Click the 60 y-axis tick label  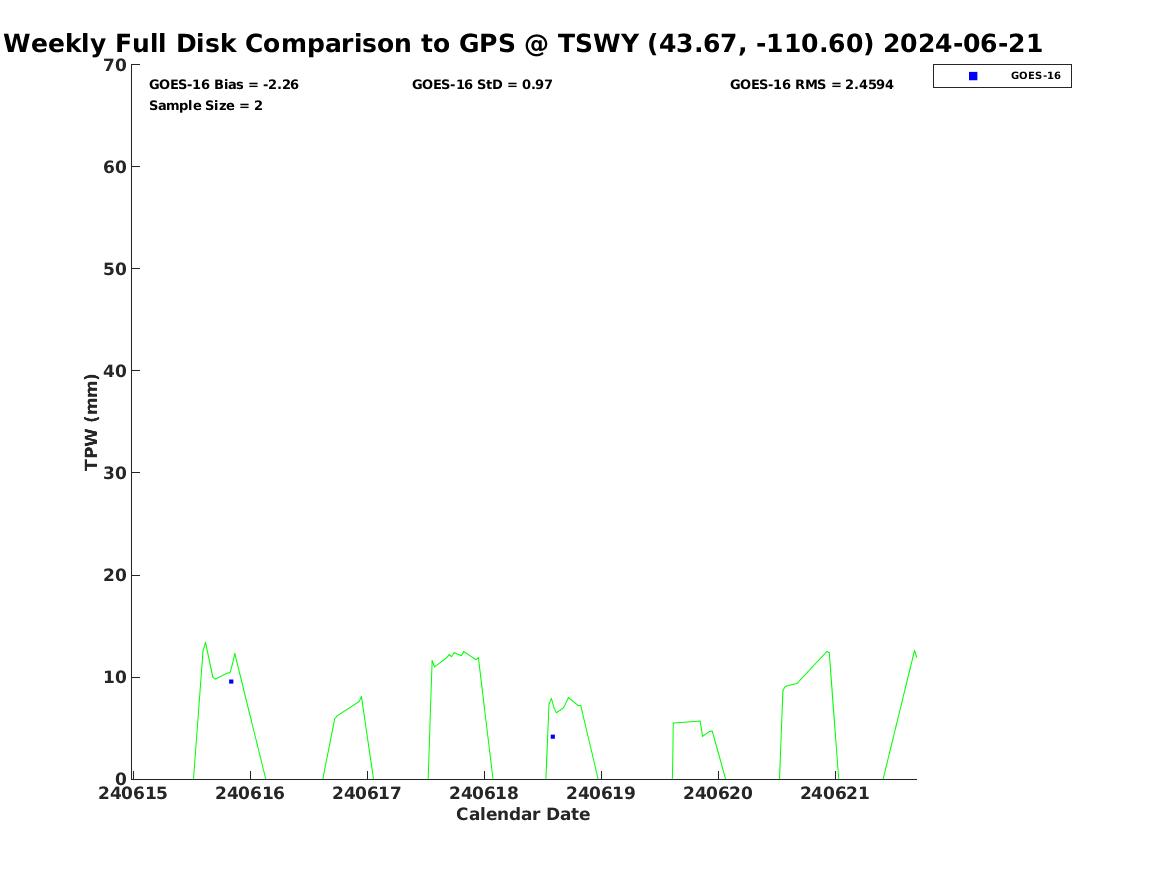(115, 167)
